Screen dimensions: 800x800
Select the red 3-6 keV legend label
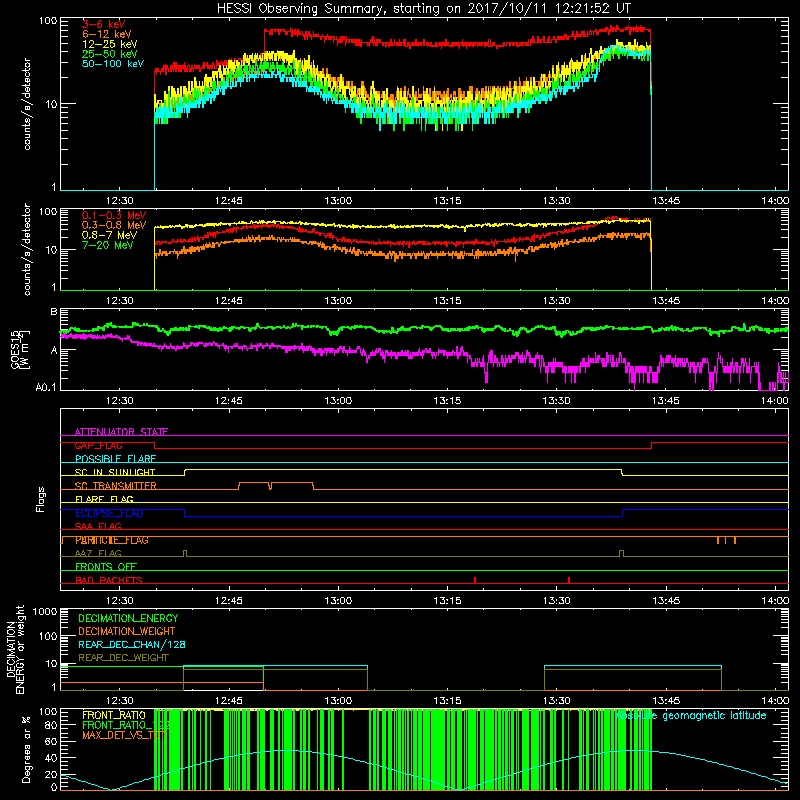[104, 24]
